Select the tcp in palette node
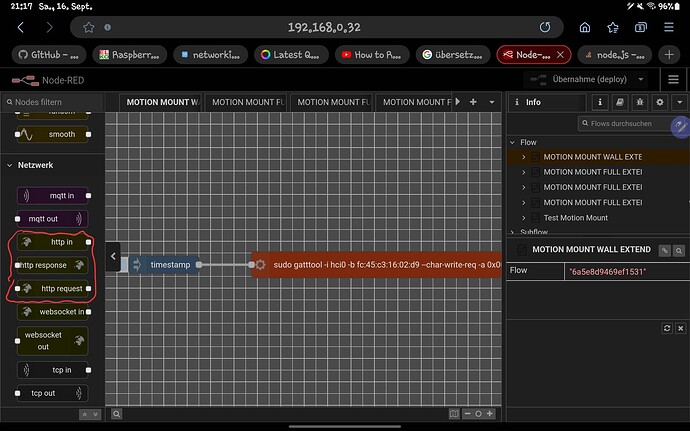The image size is (690, 431). [53, 370]
